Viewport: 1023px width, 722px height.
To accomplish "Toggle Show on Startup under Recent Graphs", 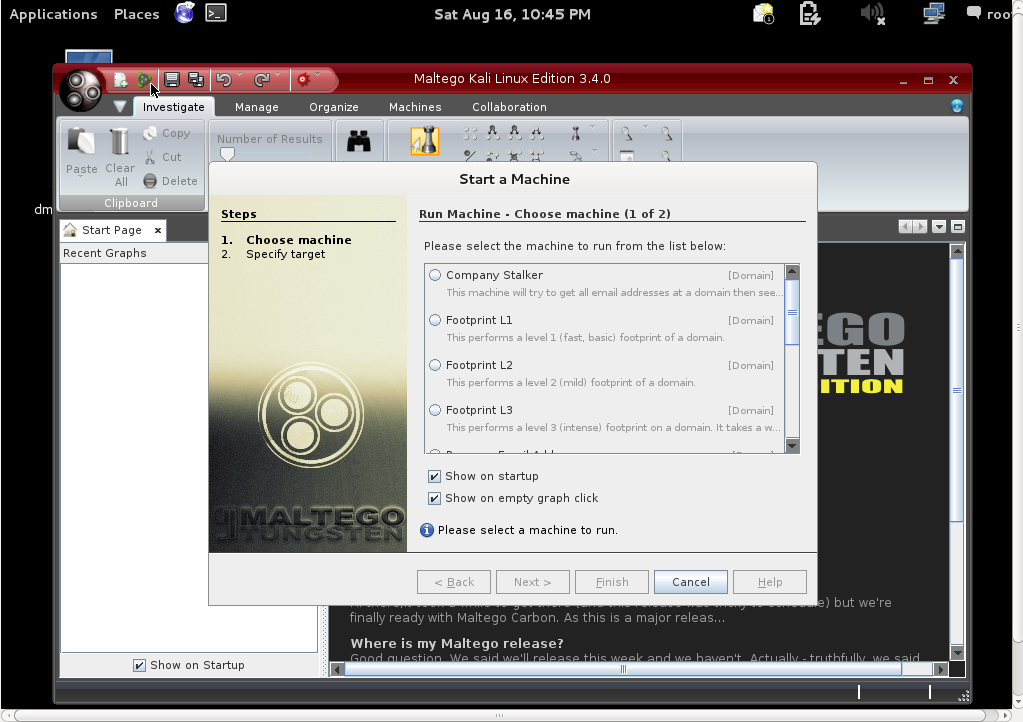I will pos(140,665).
